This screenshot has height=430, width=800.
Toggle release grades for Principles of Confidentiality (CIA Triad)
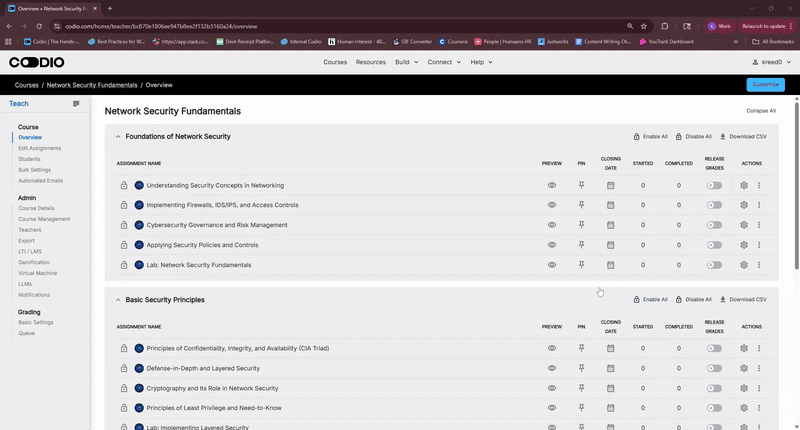(714, 348)
